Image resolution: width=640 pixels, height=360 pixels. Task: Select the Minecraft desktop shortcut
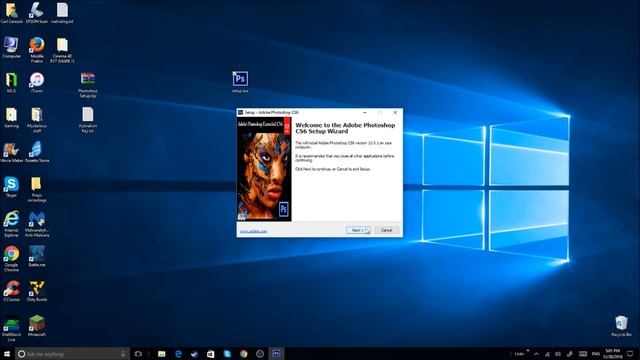pos(37,326)
